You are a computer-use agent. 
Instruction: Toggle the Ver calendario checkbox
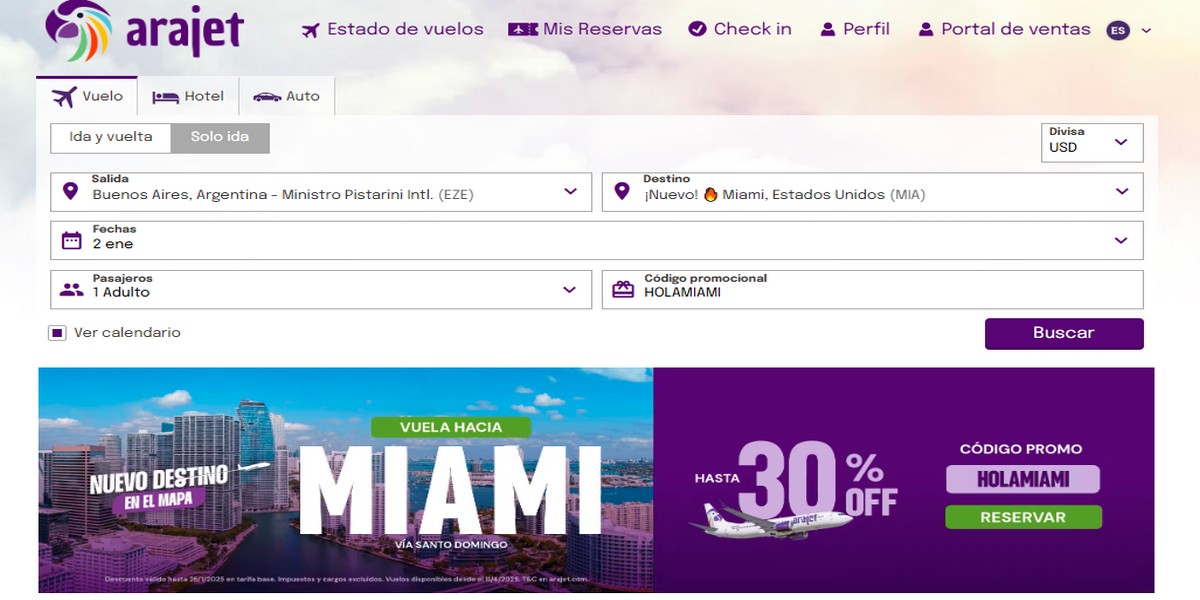58,333
